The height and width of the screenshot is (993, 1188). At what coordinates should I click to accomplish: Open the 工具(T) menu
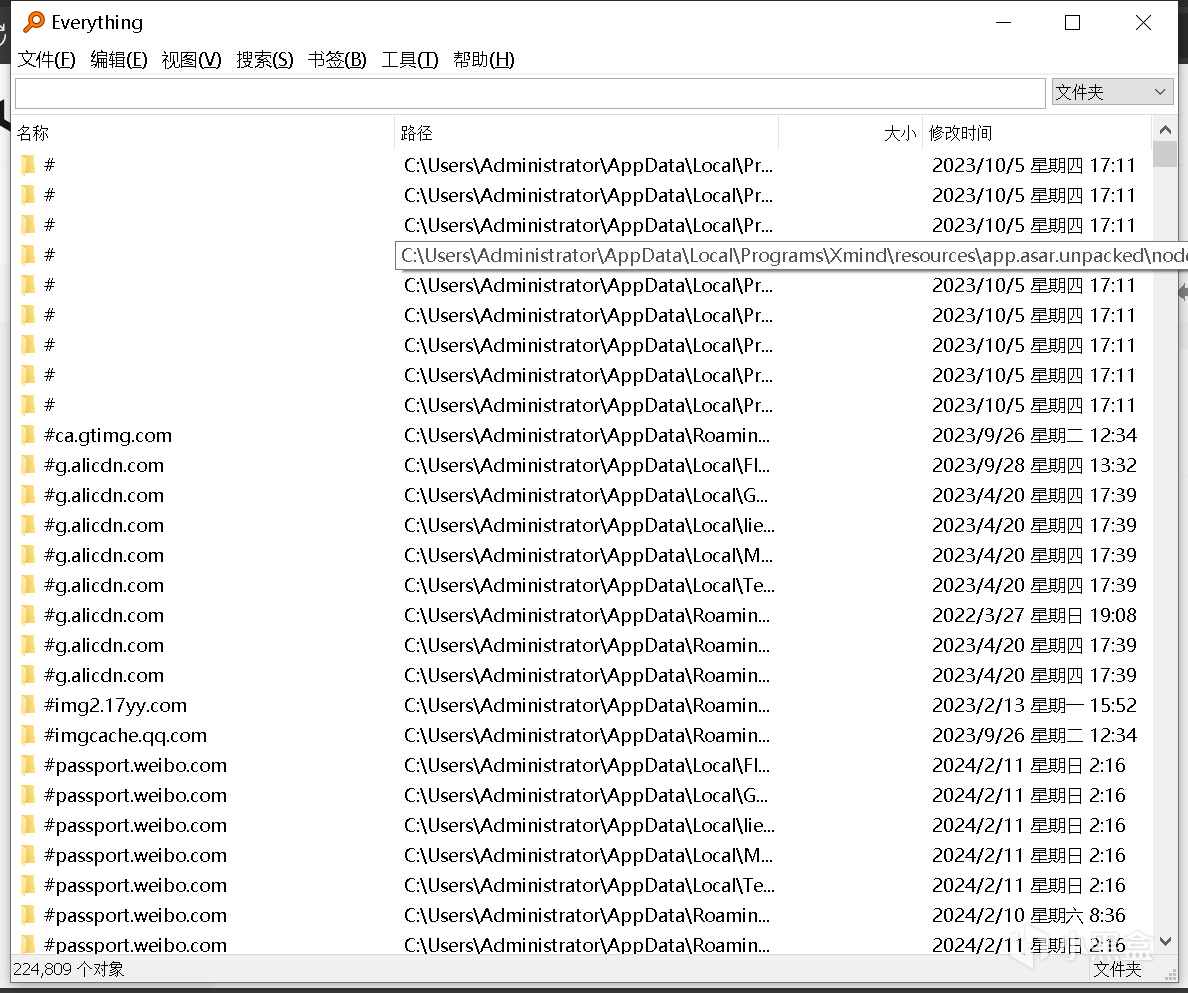coord(410,60)
